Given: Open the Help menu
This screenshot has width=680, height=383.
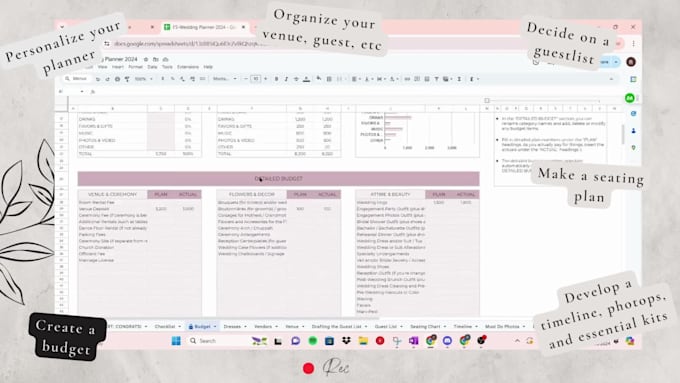Looking at the screenshot, I should click(x=208, y=67).
